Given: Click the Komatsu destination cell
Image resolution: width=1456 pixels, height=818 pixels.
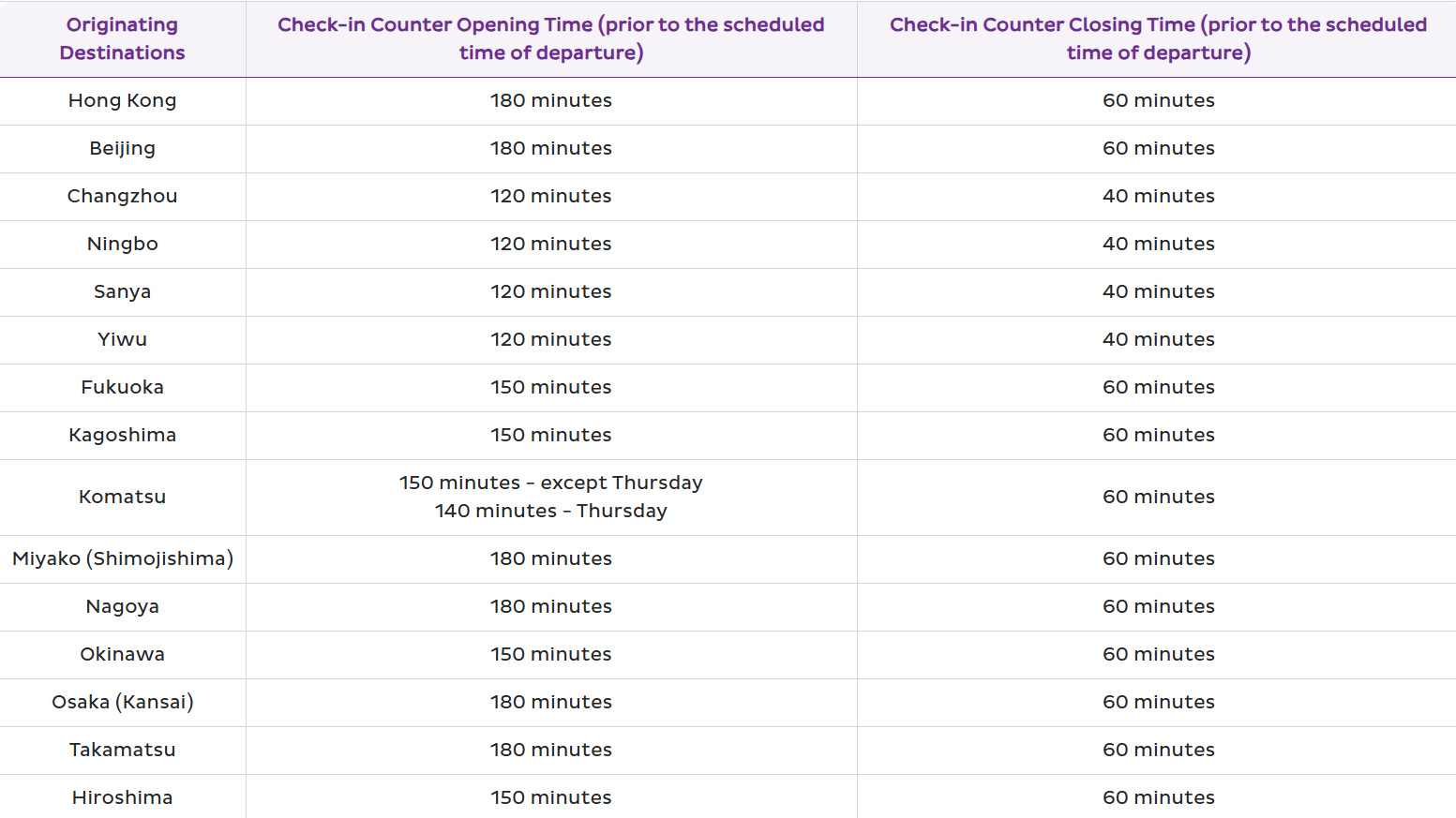Looking at the screenshot, I should [x=122, y=497].
